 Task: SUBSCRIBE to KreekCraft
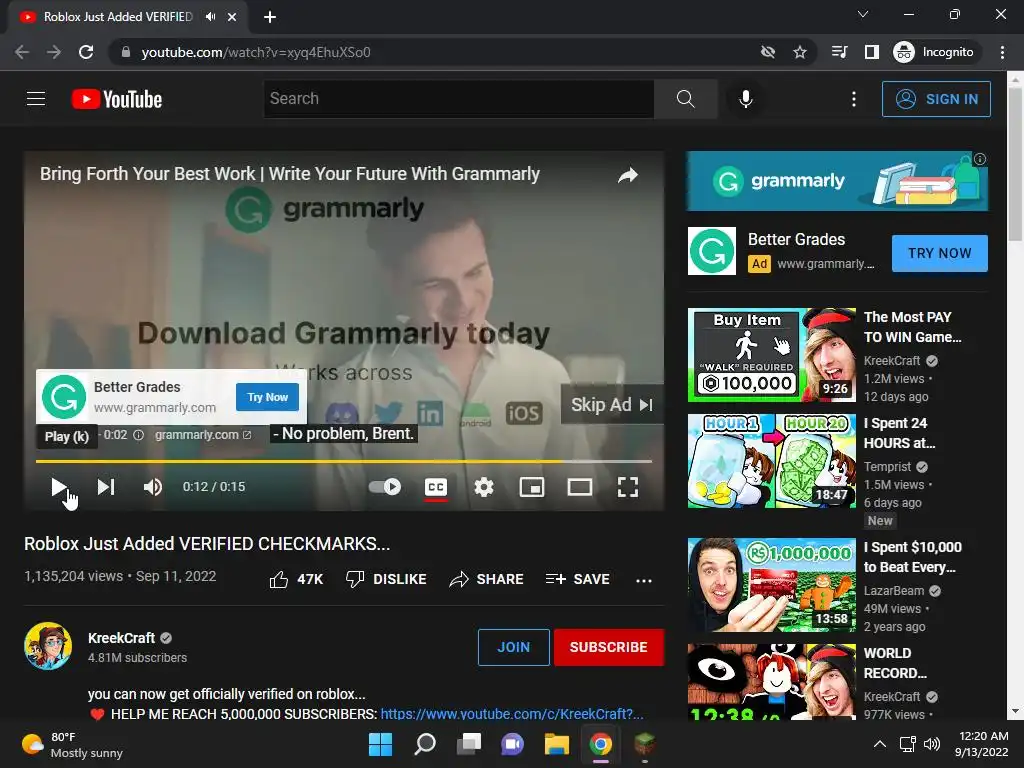(609, 647)
